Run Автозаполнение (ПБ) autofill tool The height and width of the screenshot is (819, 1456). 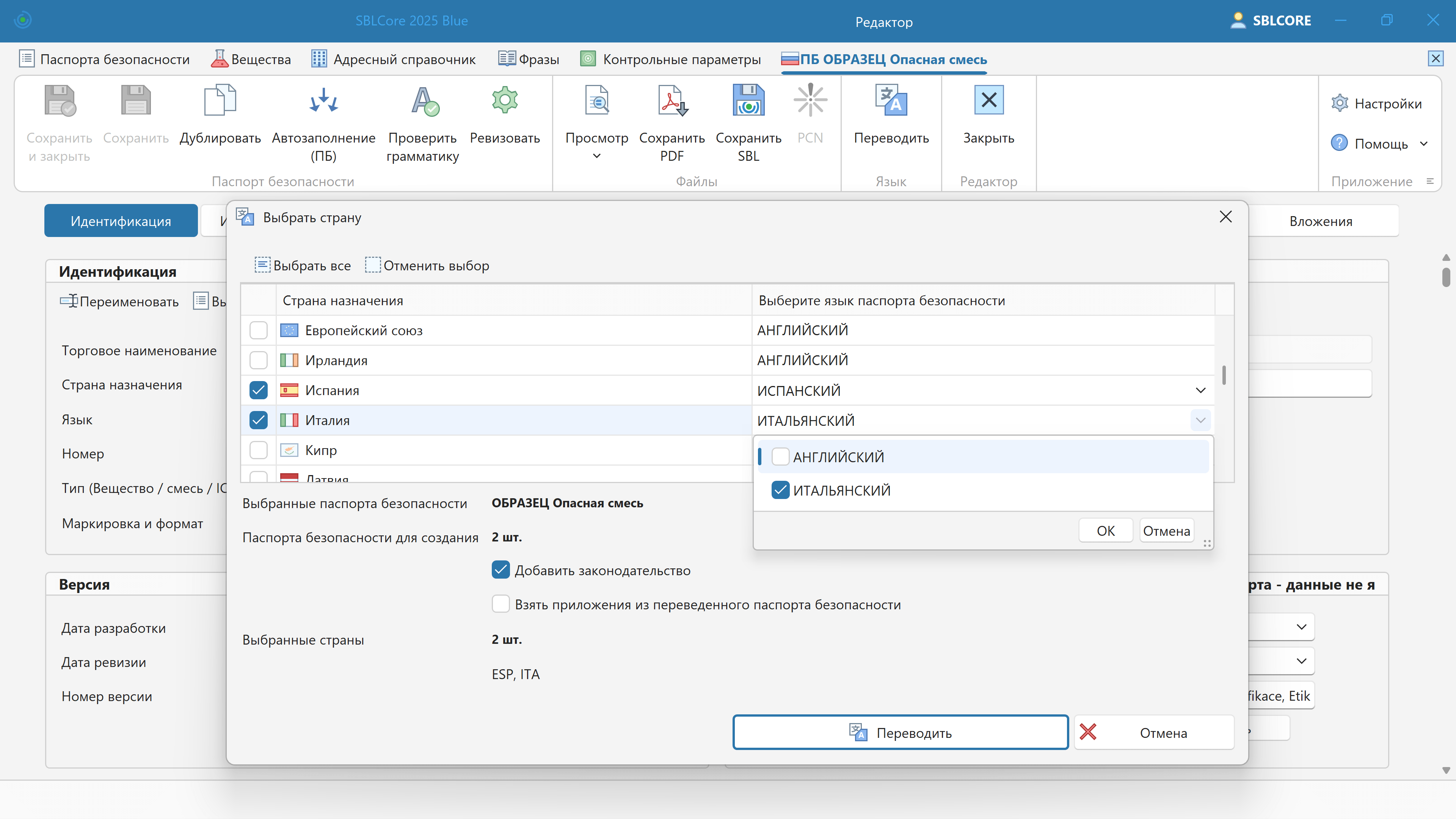[323, 100]
